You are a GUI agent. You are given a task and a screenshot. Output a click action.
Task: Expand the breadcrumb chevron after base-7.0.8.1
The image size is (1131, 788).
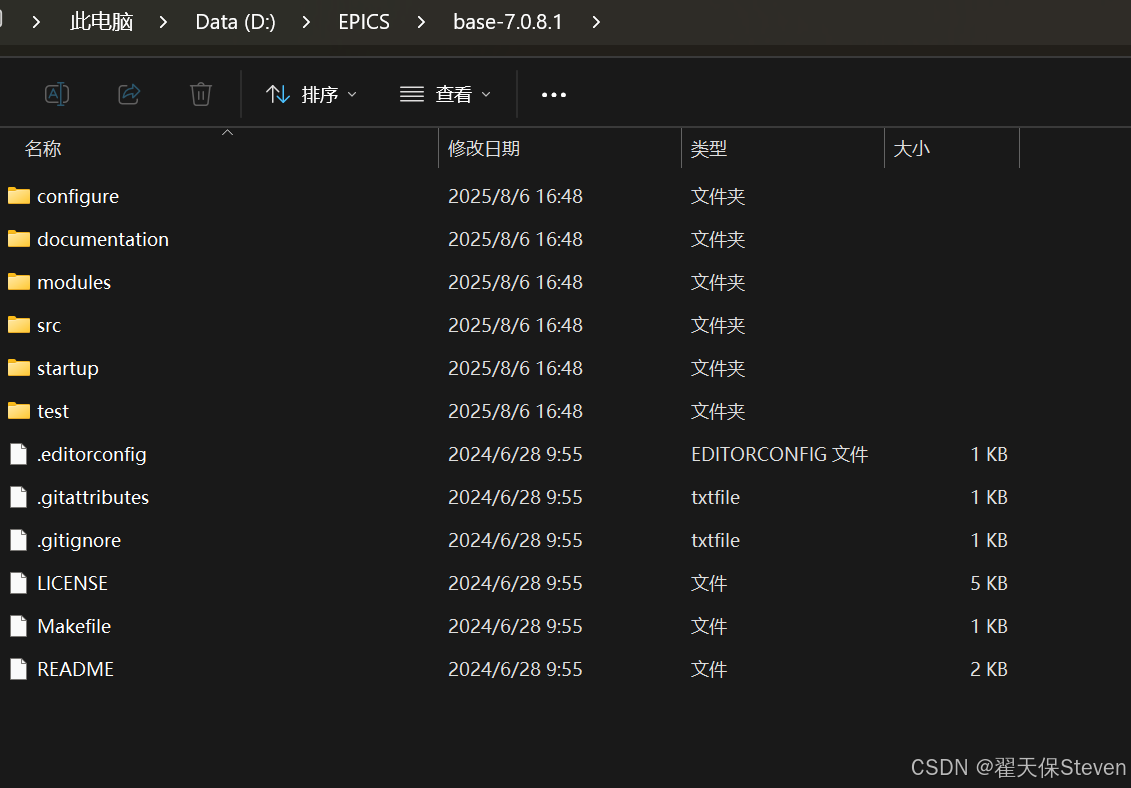click(x=596, y=21)
